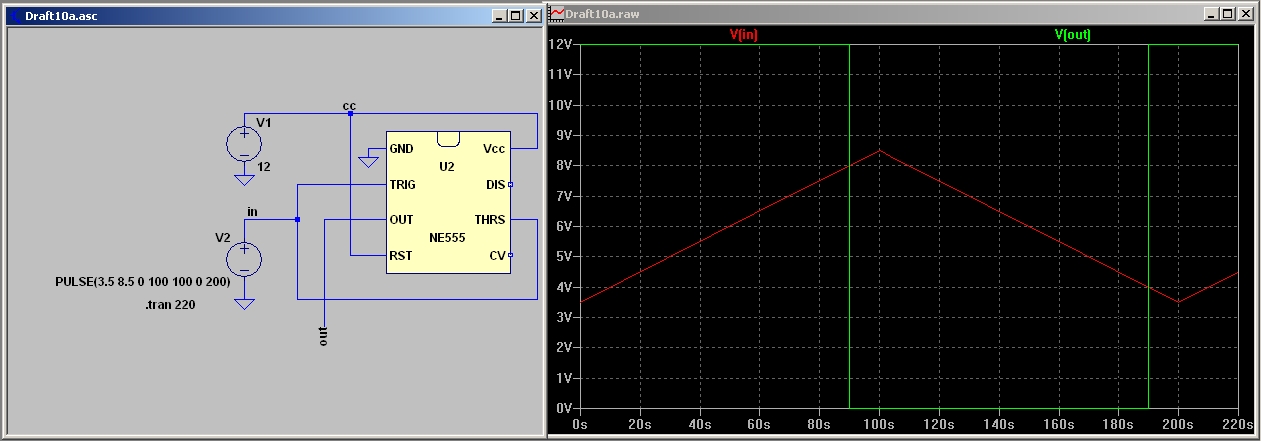Click the 0V vertical axis label
The image size is (1261, 441).
coord(563,408)
